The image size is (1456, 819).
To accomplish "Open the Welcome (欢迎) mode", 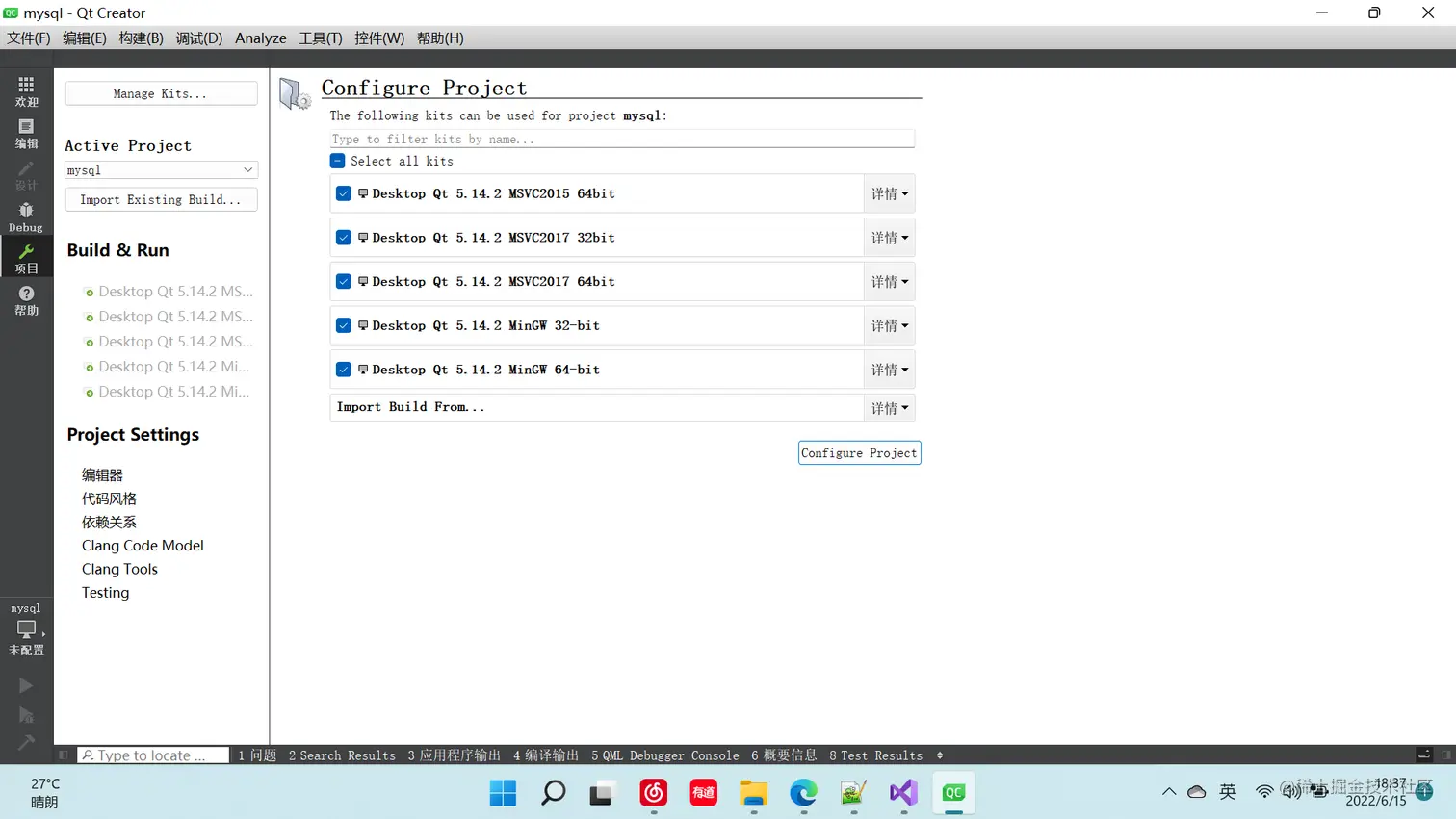I will click(x=26, y=91).
